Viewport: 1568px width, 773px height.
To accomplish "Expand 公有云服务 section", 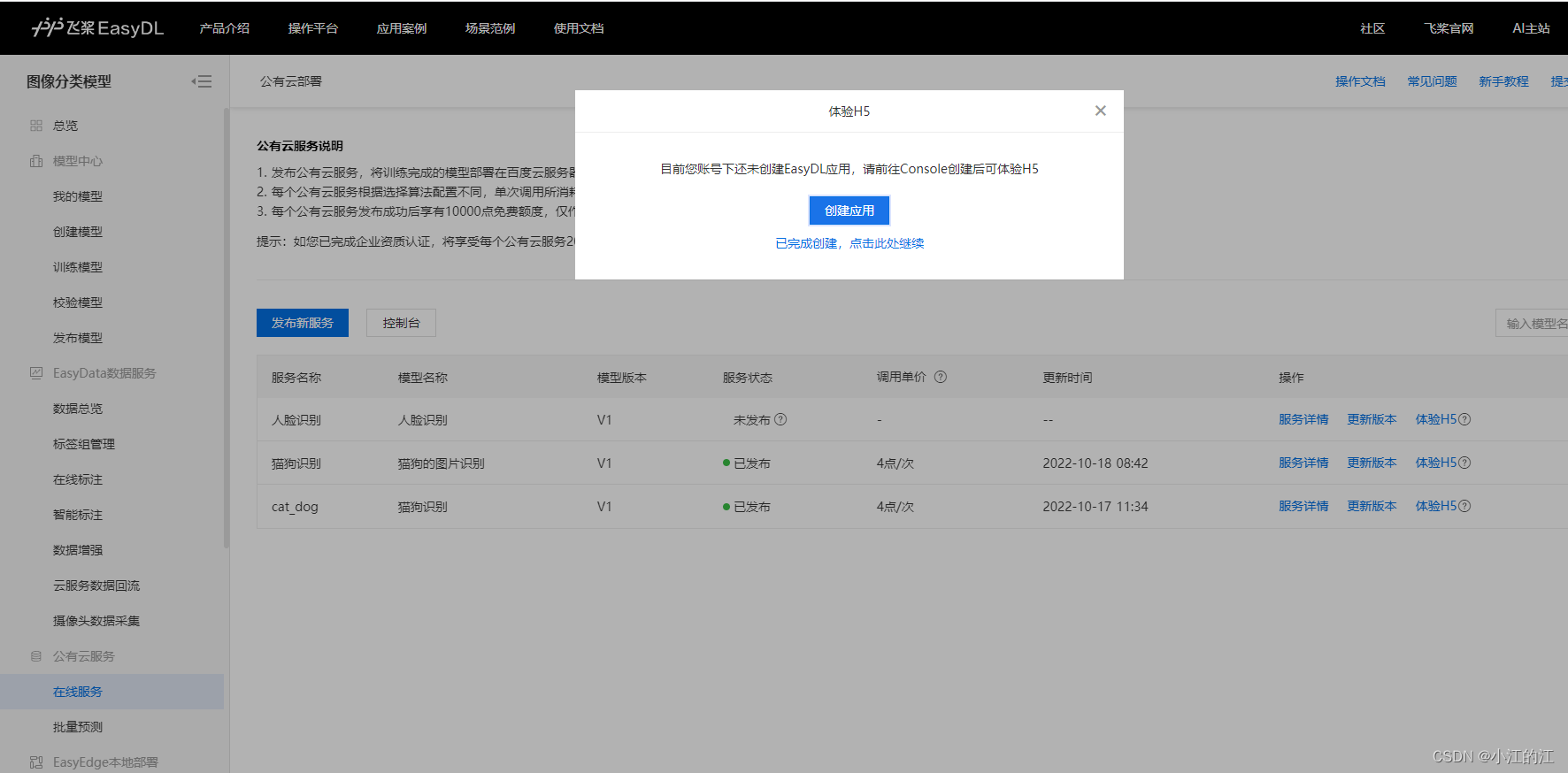I will (84, 656).
